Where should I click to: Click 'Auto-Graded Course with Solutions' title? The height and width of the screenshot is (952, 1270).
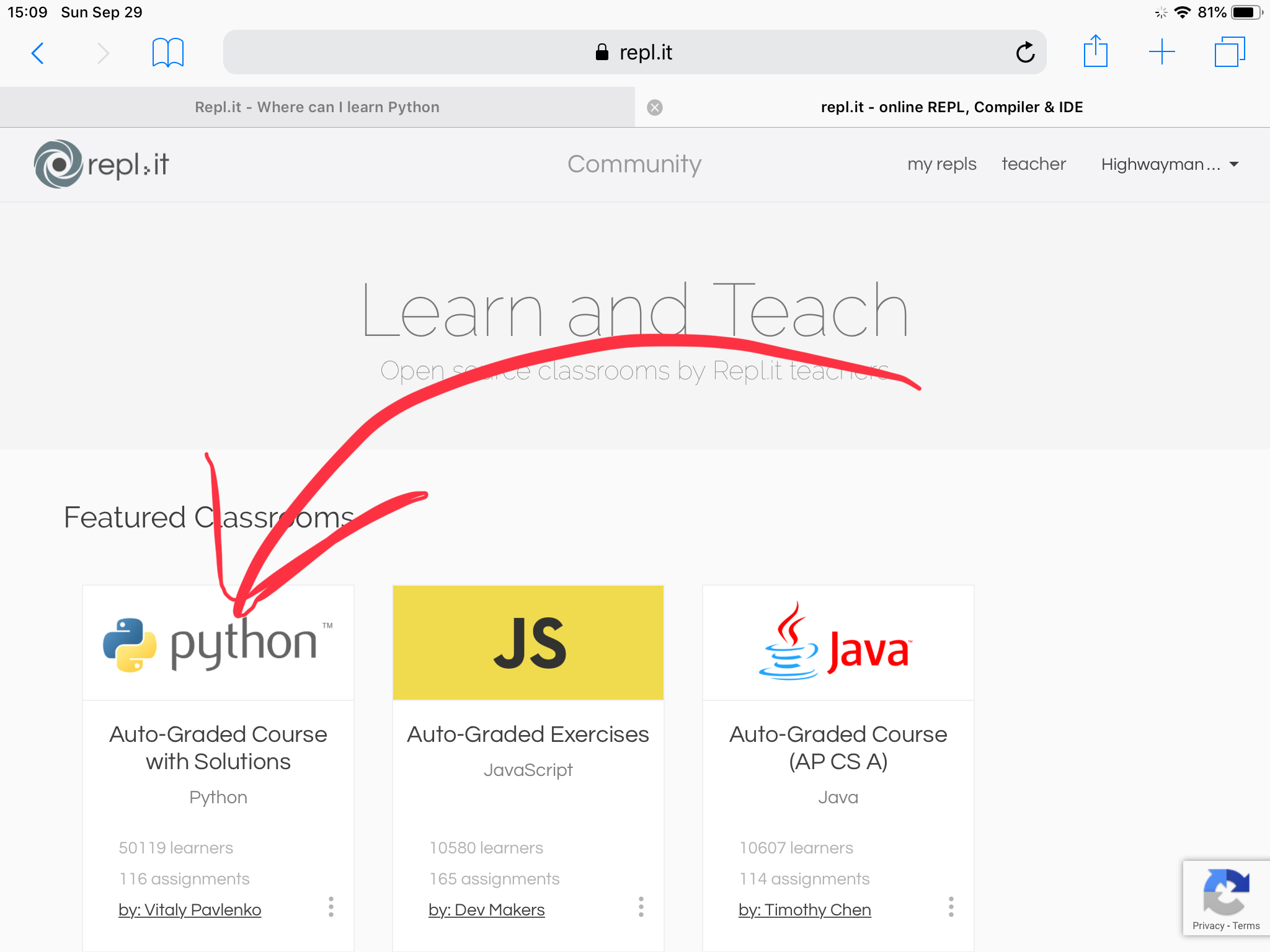point(218,747)
